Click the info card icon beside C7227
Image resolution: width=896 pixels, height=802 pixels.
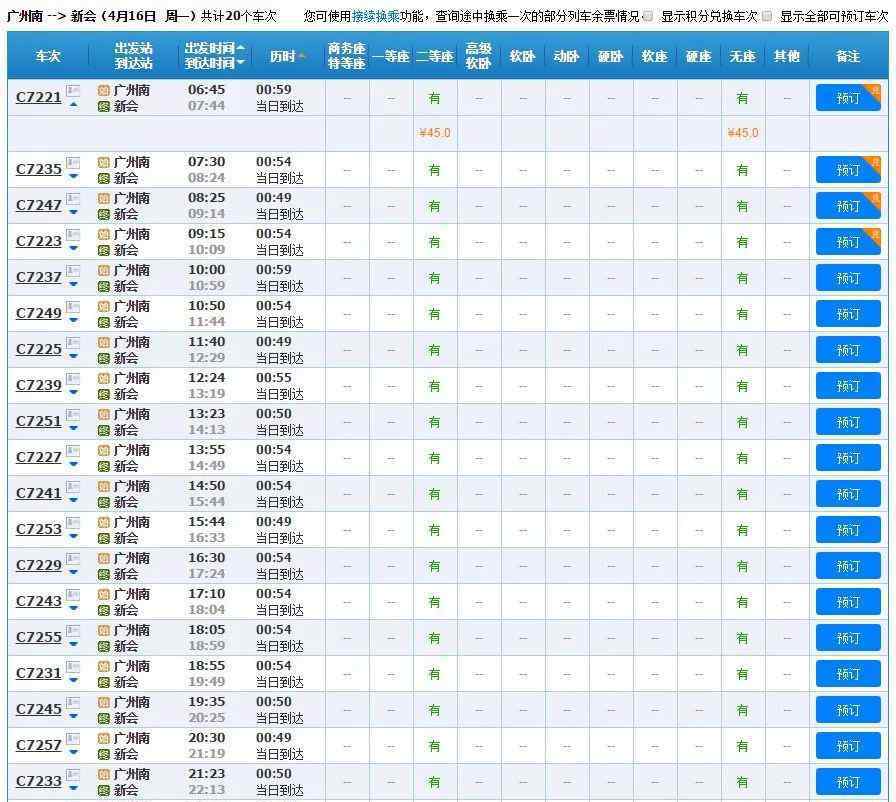point(73,451)
